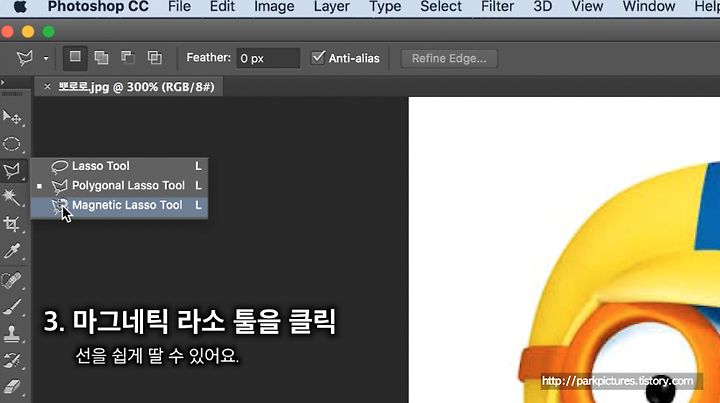This screenshot has height=403, width=720.
Task: Click the Refine Edge button
Action: [x=449, y=59]
